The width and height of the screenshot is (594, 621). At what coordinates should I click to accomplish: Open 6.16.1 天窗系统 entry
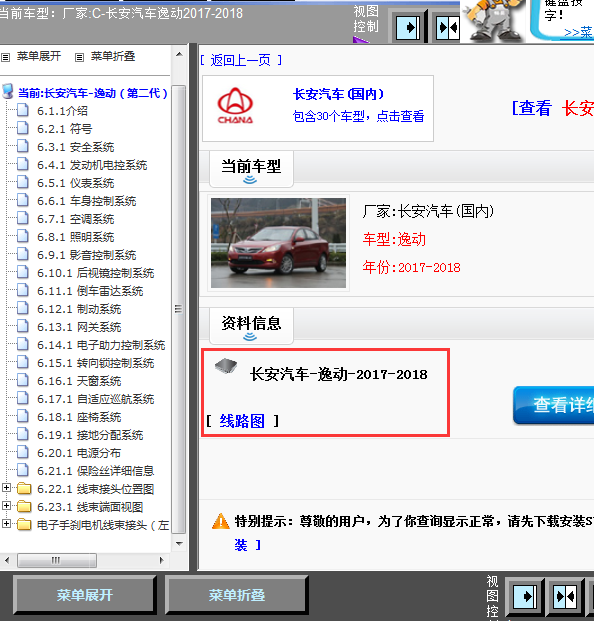[x=79, y=381]
